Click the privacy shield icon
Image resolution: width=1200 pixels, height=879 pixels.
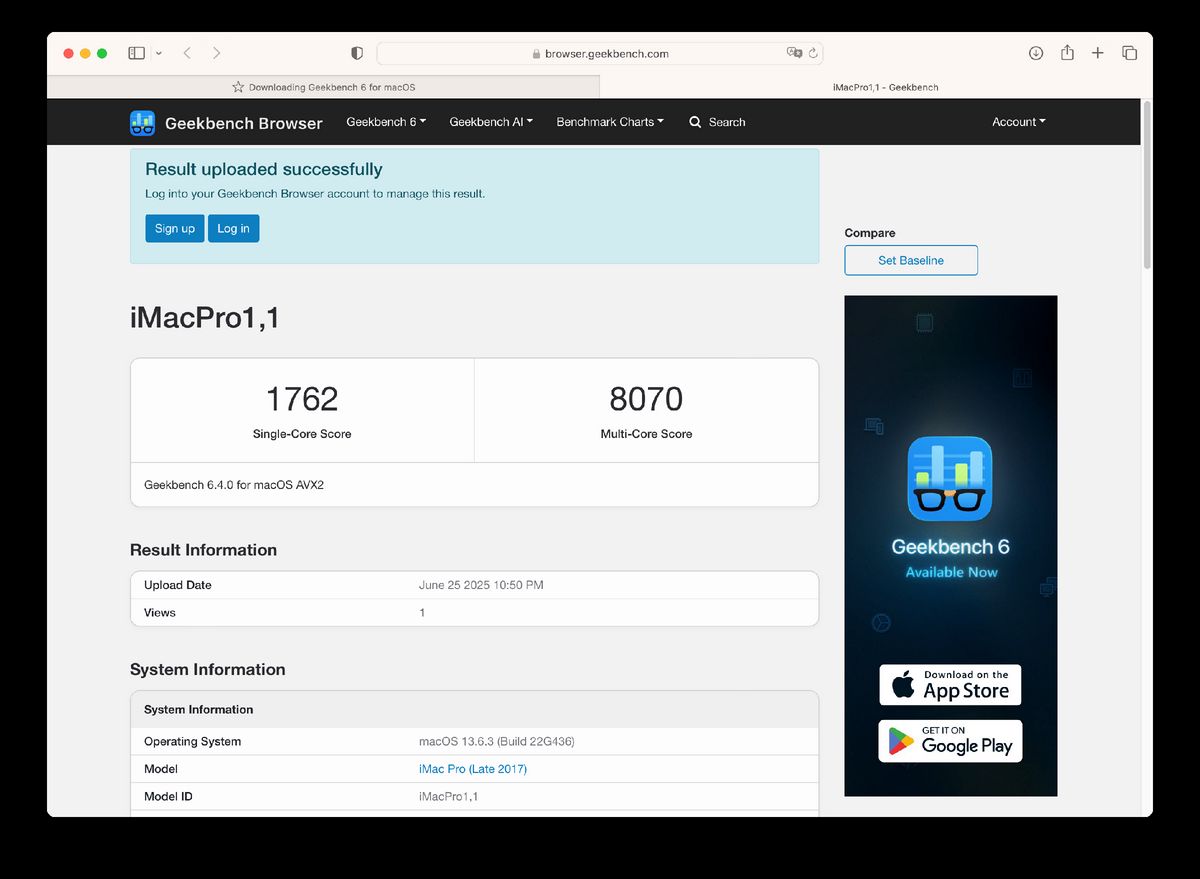tap(357, 53)
